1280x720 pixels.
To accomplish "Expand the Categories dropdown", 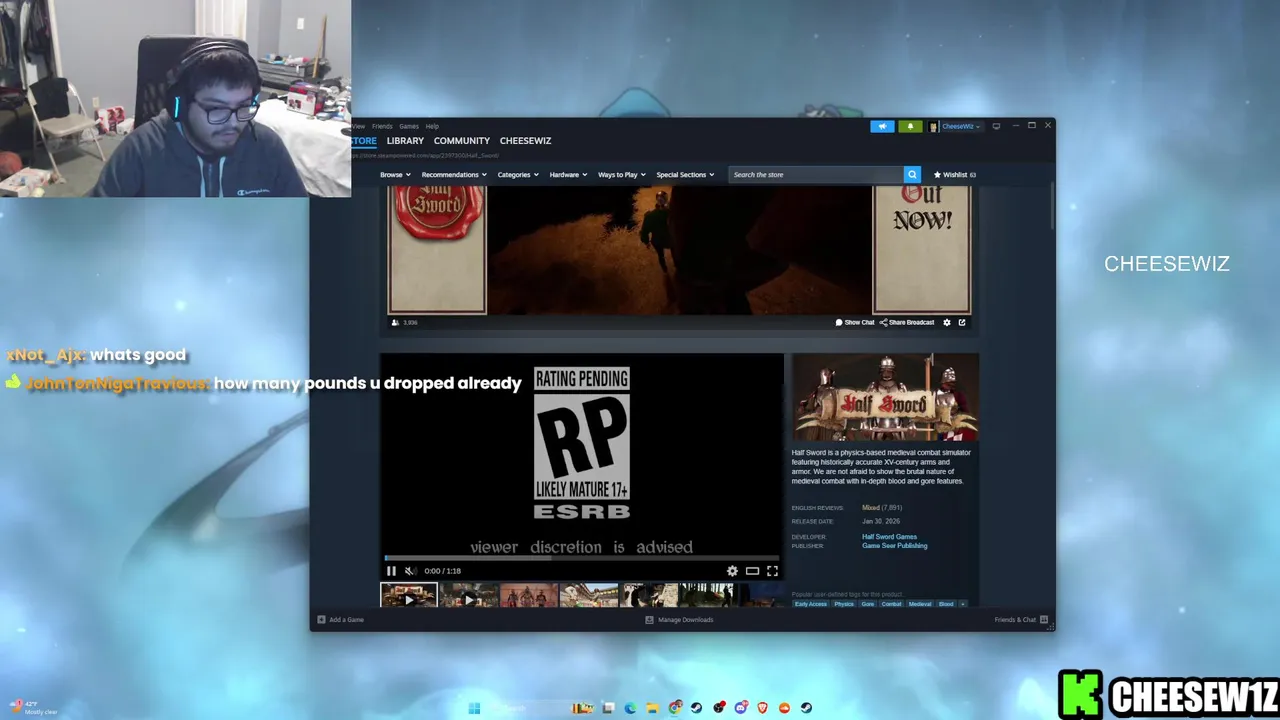I will coord(518,174).
